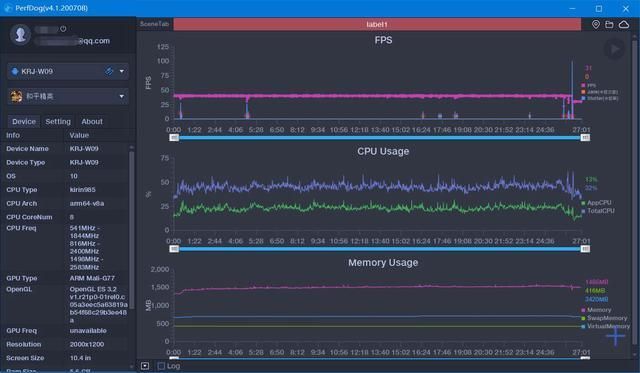Toggle the Stutter legend entry

[599, 98]
